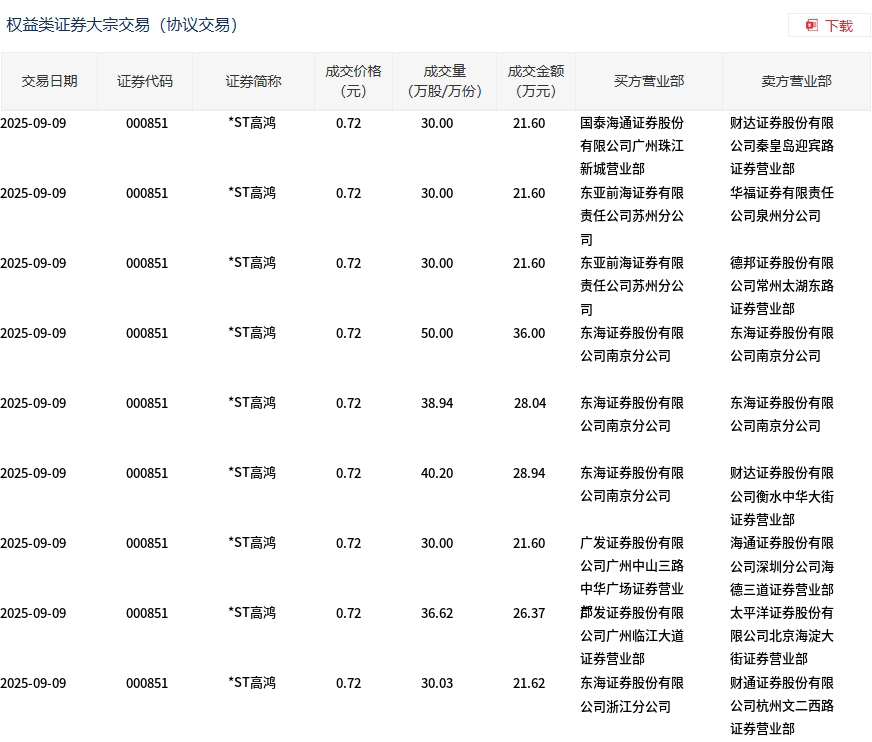
Task: Click the 成交价格(元) column header
Action: tap(353, 81)
